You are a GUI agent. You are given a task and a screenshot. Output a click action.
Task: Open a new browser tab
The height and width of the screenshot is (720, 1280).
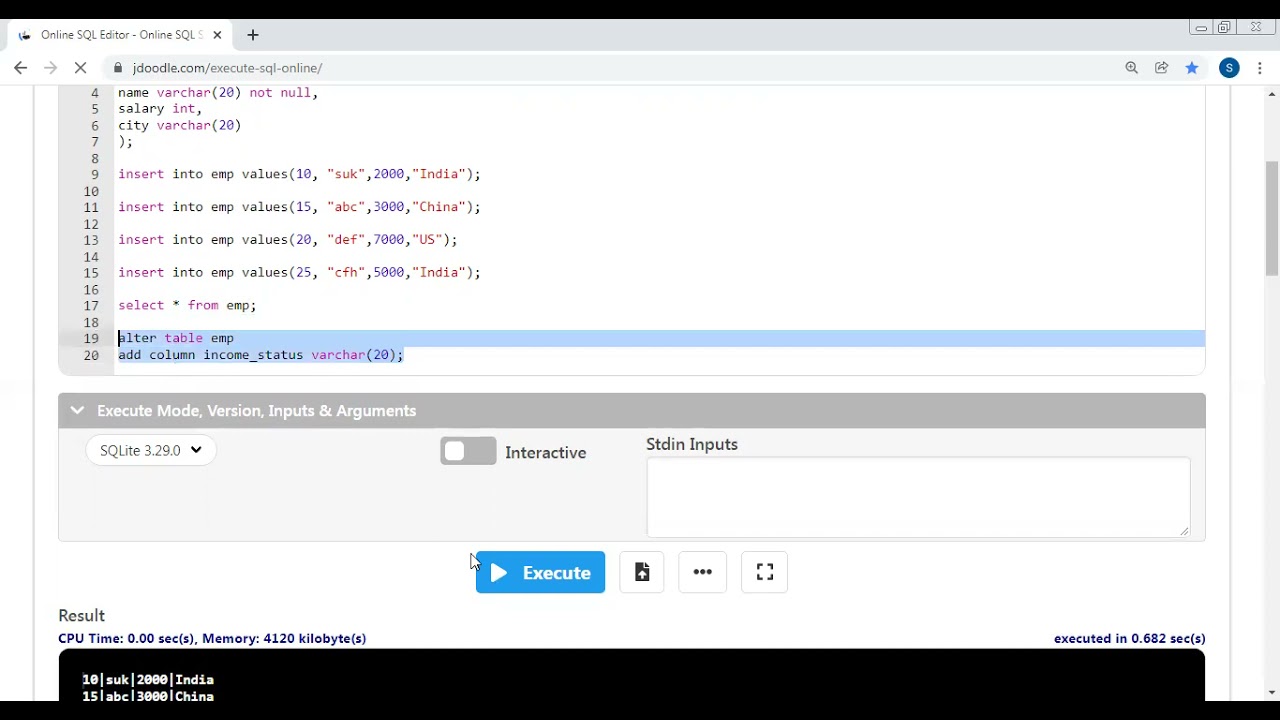(x=253, y=35)
